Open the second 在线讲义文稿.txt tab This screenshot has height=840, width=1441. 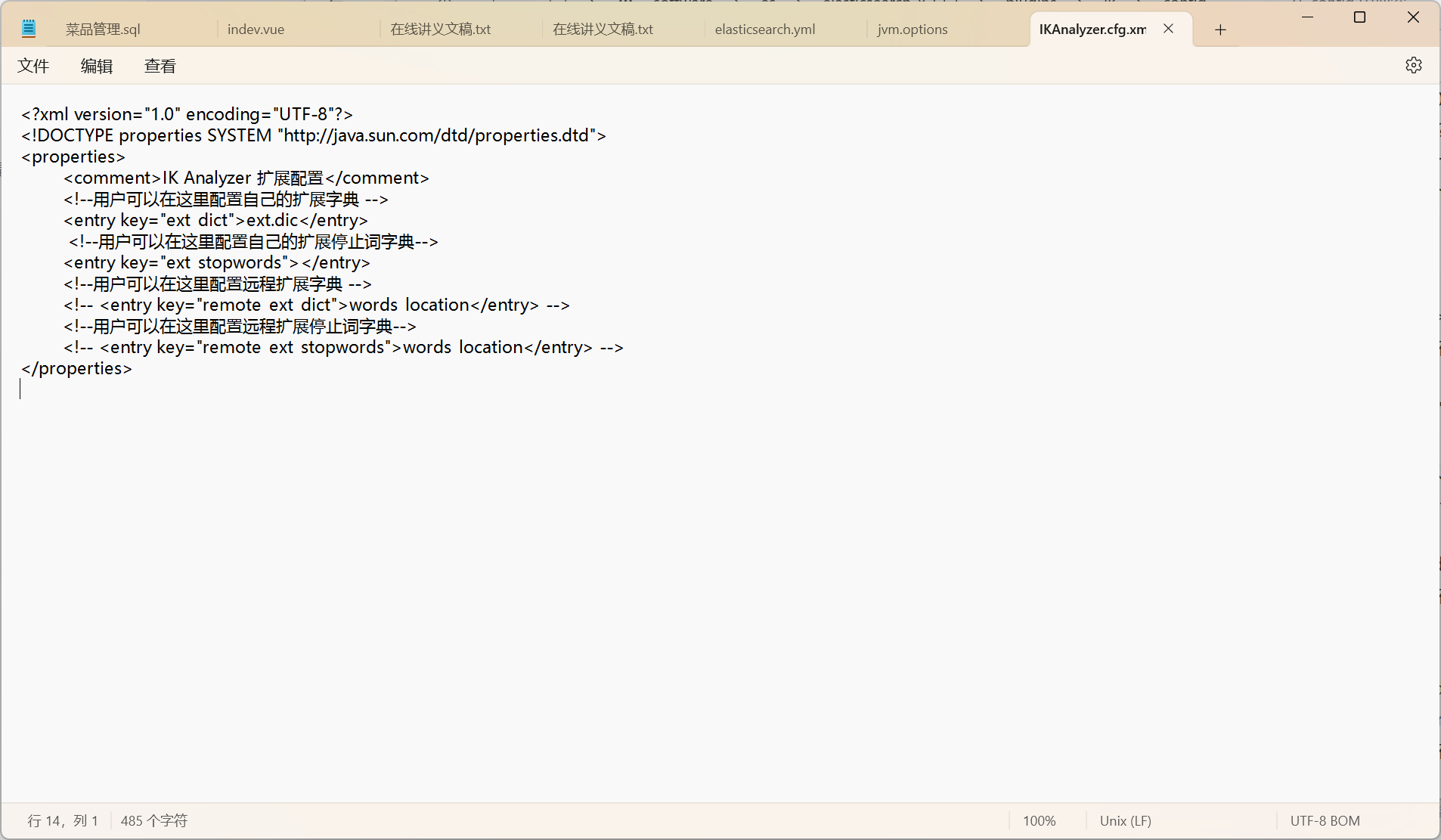(x=603, y=29)
